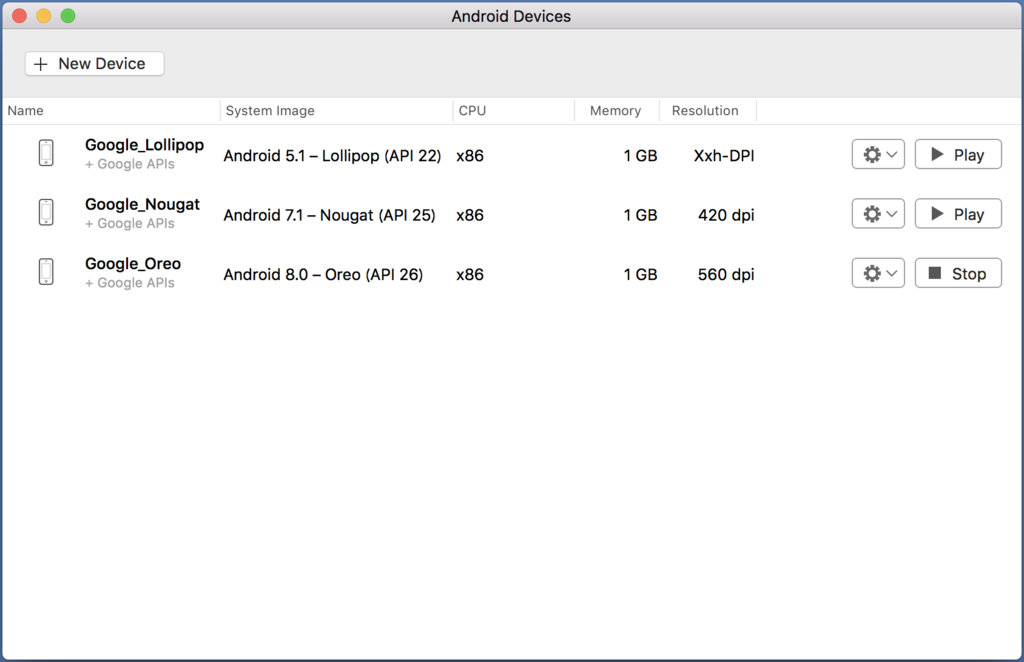Click the 'Xxh-DPI' resolution value
The height and width of the screenshot is (662, 1024).
724,156
